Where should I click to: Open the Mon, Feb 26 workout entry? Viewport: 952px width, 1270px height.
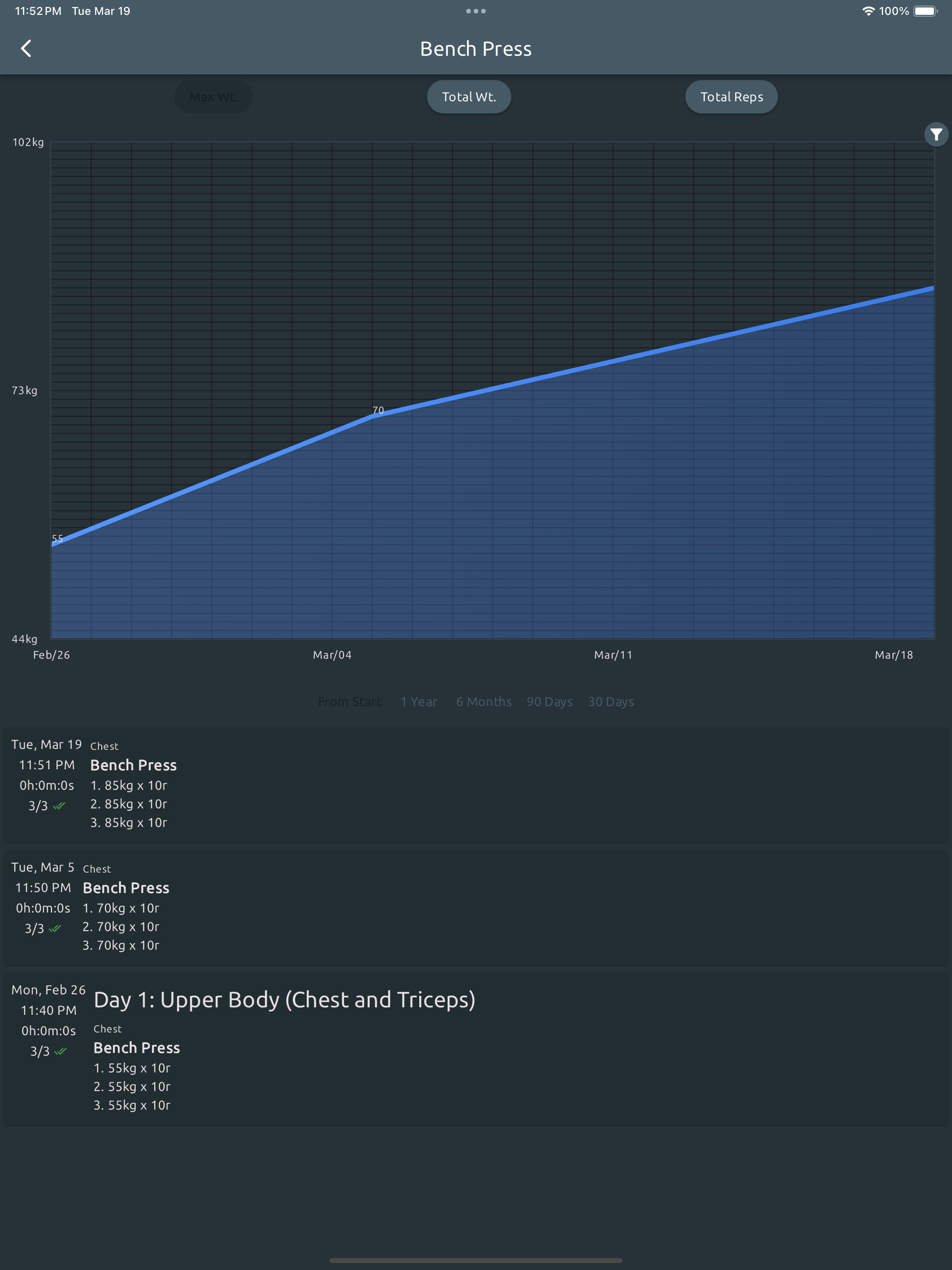476,1050
